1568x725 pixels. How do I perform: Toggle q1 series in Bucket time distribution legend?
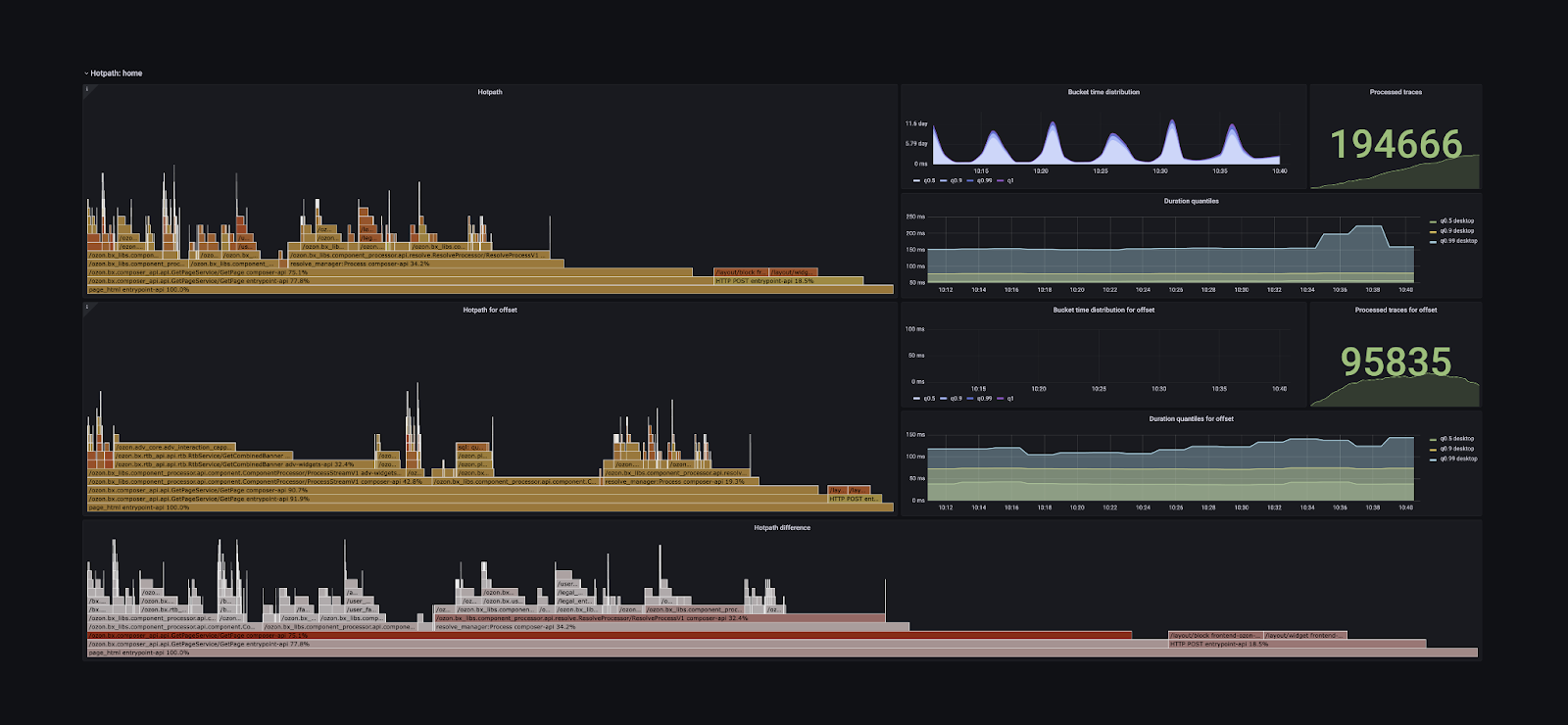(1005, 180)
